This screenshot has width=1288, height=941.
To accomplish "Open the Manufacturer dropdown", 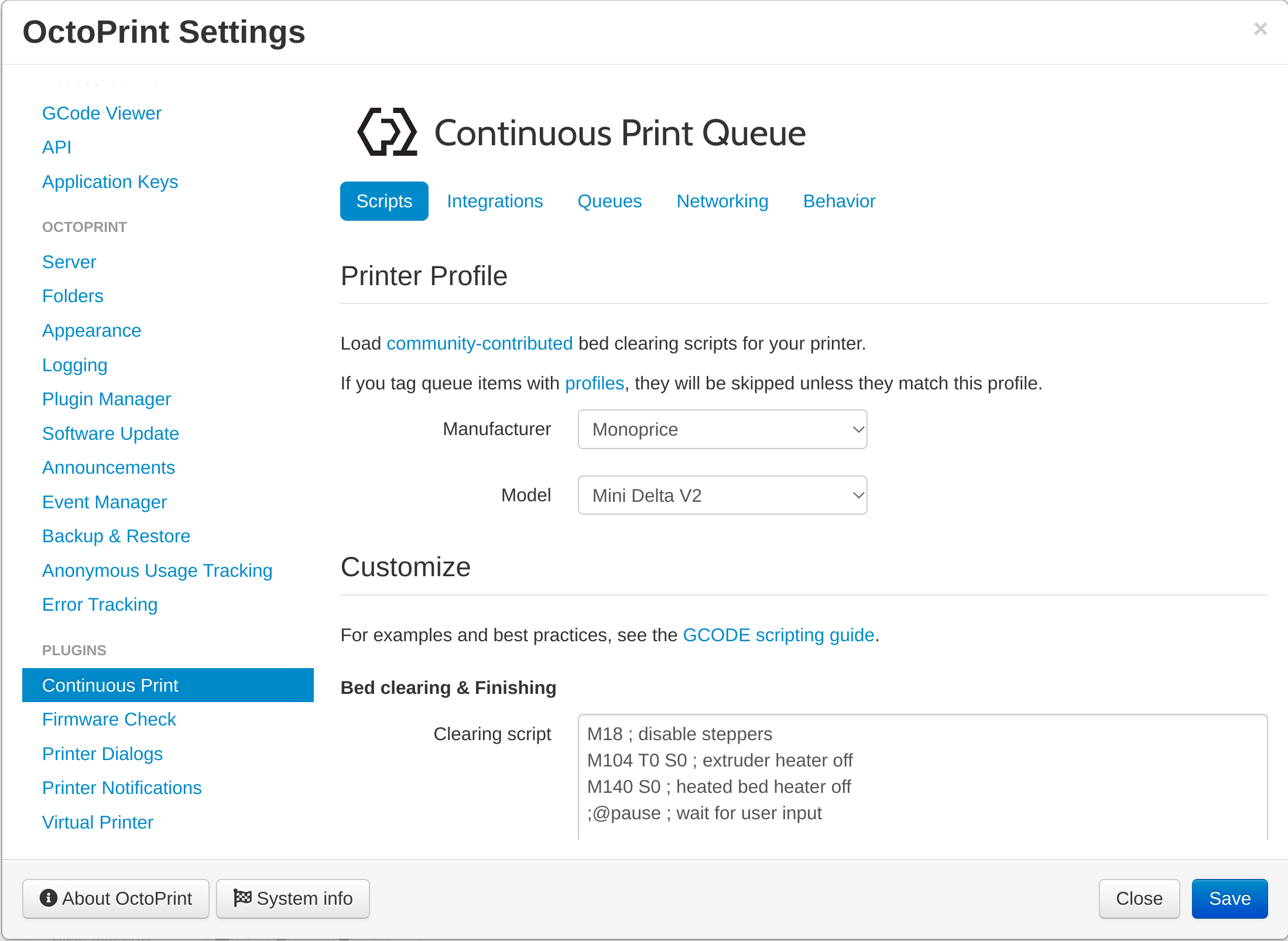I will click(722, 429).
